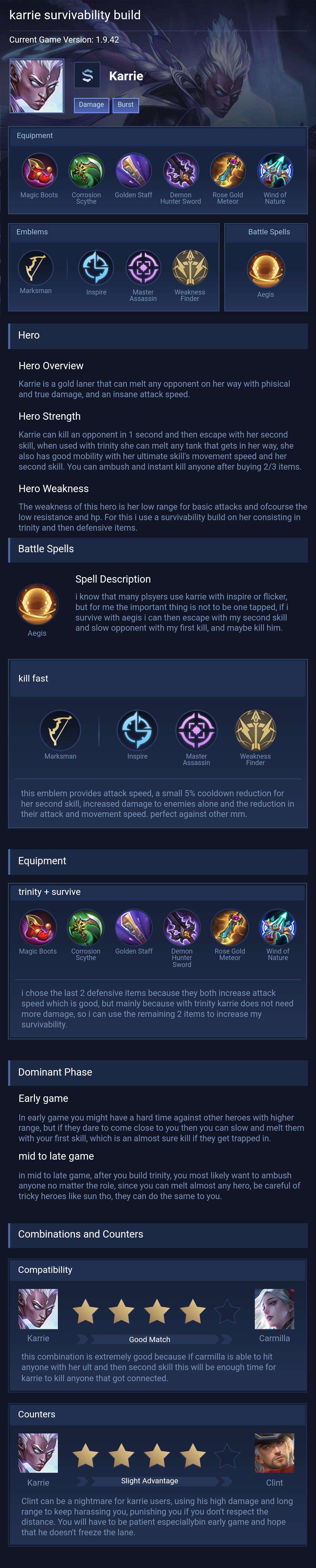This screenshot has width=316, height=1568.
Task: Click Karrie's portrait in the Counters section
Action: click(38, 1453)
